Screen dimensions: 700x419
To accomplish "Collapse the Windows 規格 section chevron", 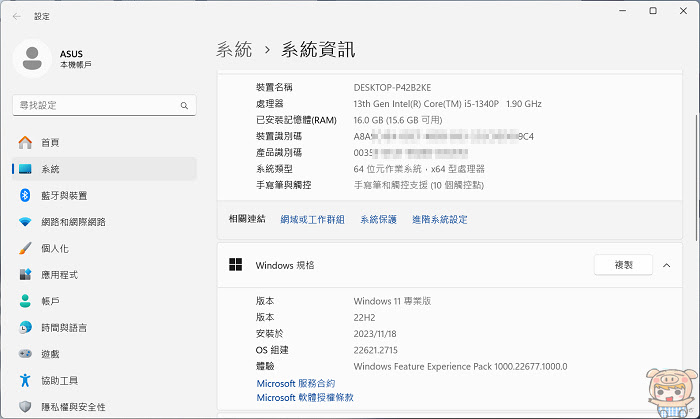I will click(x=667, y=265).
